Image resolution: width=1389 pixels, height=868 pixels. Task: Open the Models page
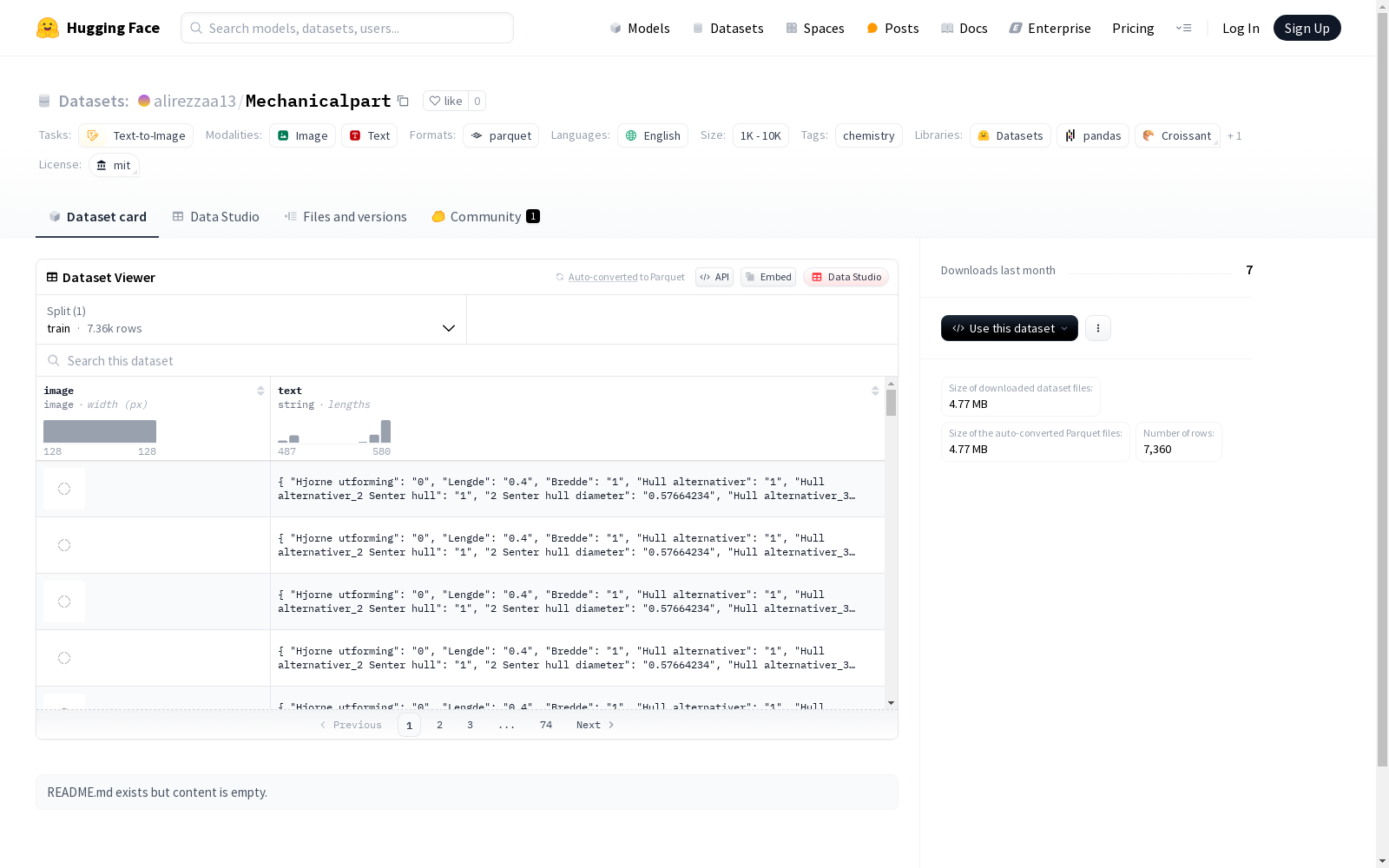(x=640, y=28)
